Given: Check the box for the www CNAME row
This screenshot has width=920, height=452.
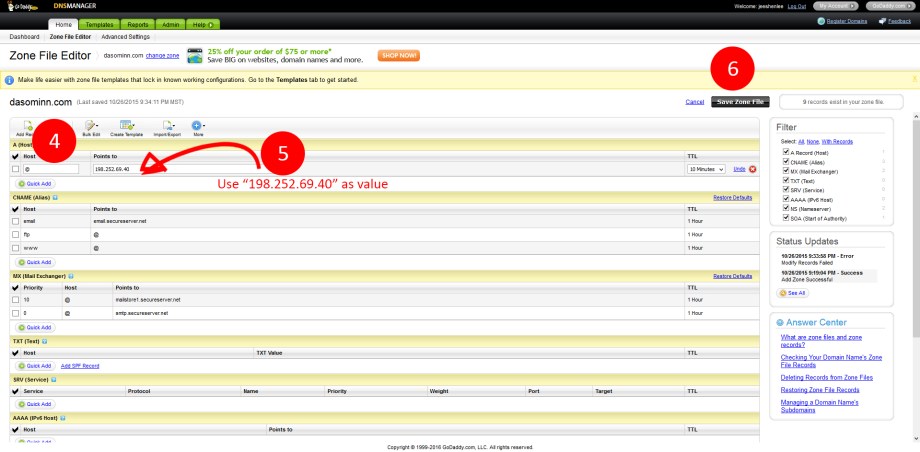Looking at the screenshot, I should [16, 248].
